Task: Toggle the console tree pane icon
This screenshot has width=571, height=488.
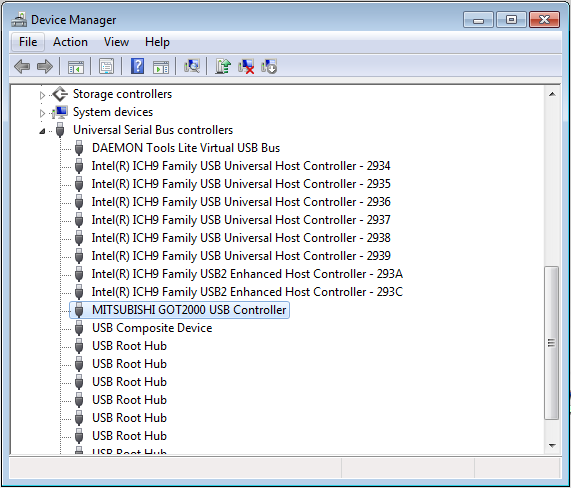Action: point(76,67)
